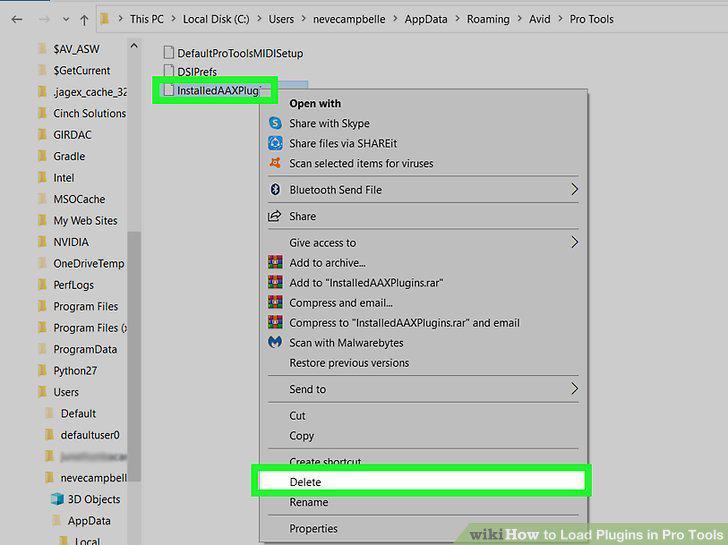Click the navigation pane scrollbar thumb
Image resolution: width=728 pixels, height=545 pixels.
click(134, 356)
